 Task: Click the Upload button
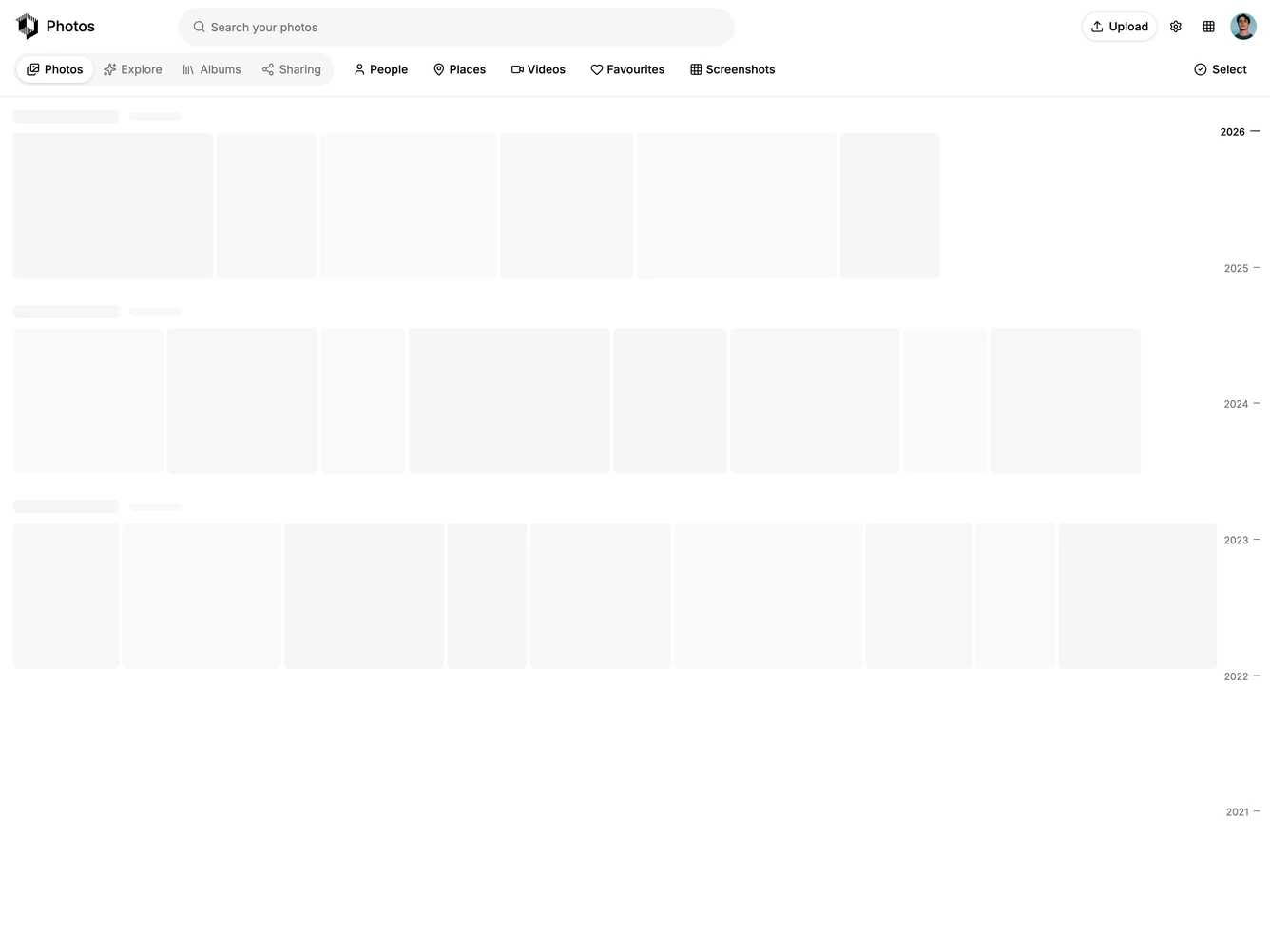click(1120, 27)
